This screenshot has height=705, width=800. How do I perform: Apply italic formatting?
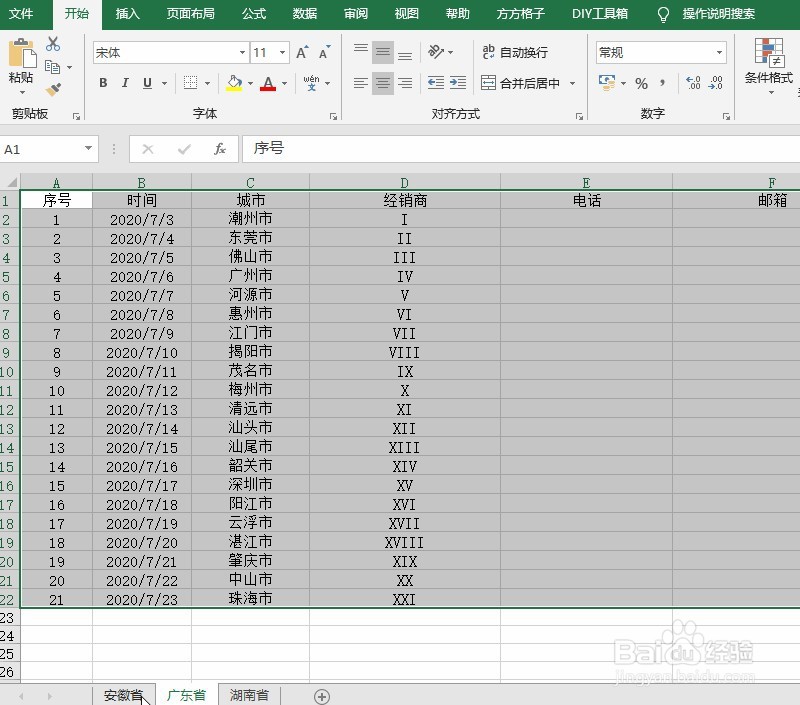pyautogui.click(x=124, y=83)
